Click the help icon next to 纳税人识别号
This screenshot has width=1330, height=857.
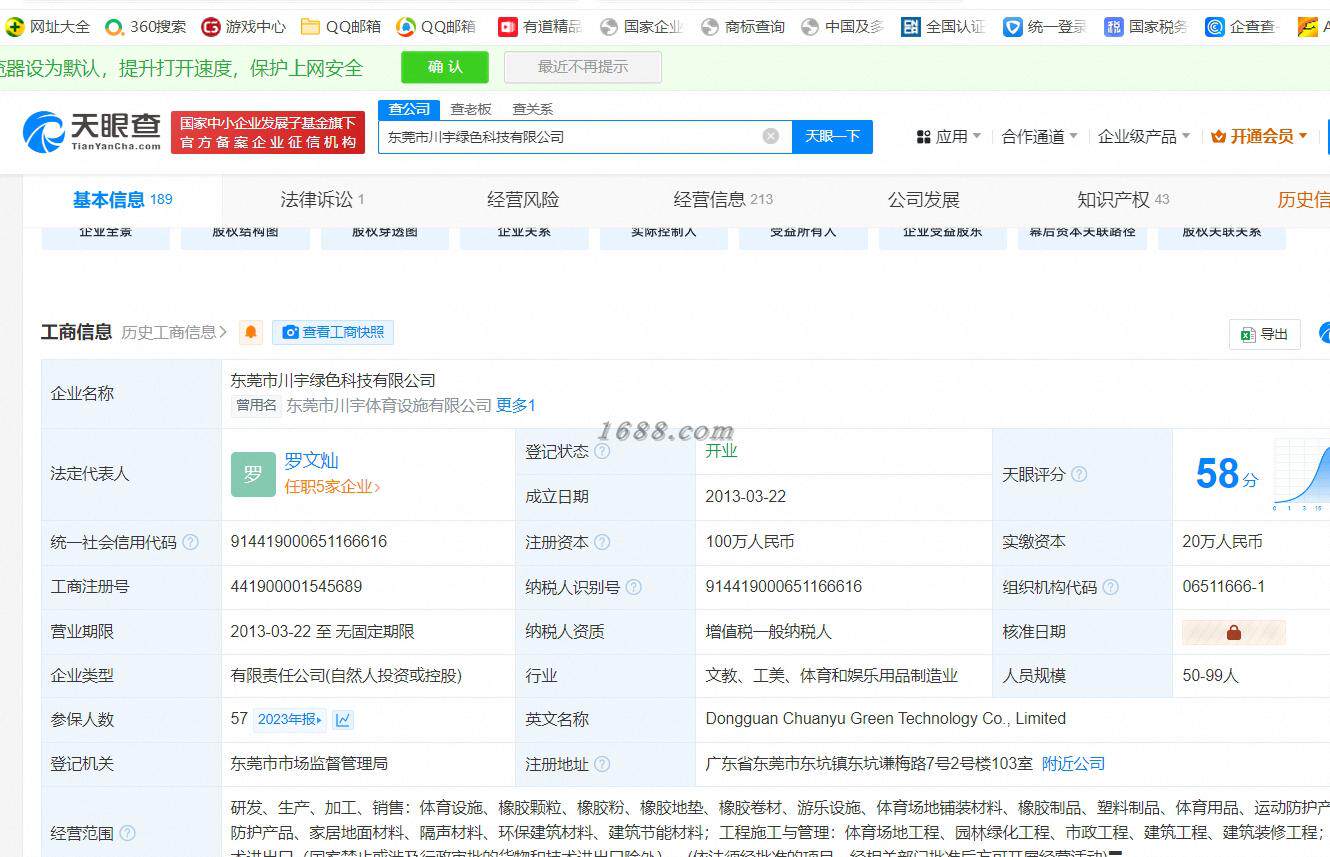(x=633, y=587)
